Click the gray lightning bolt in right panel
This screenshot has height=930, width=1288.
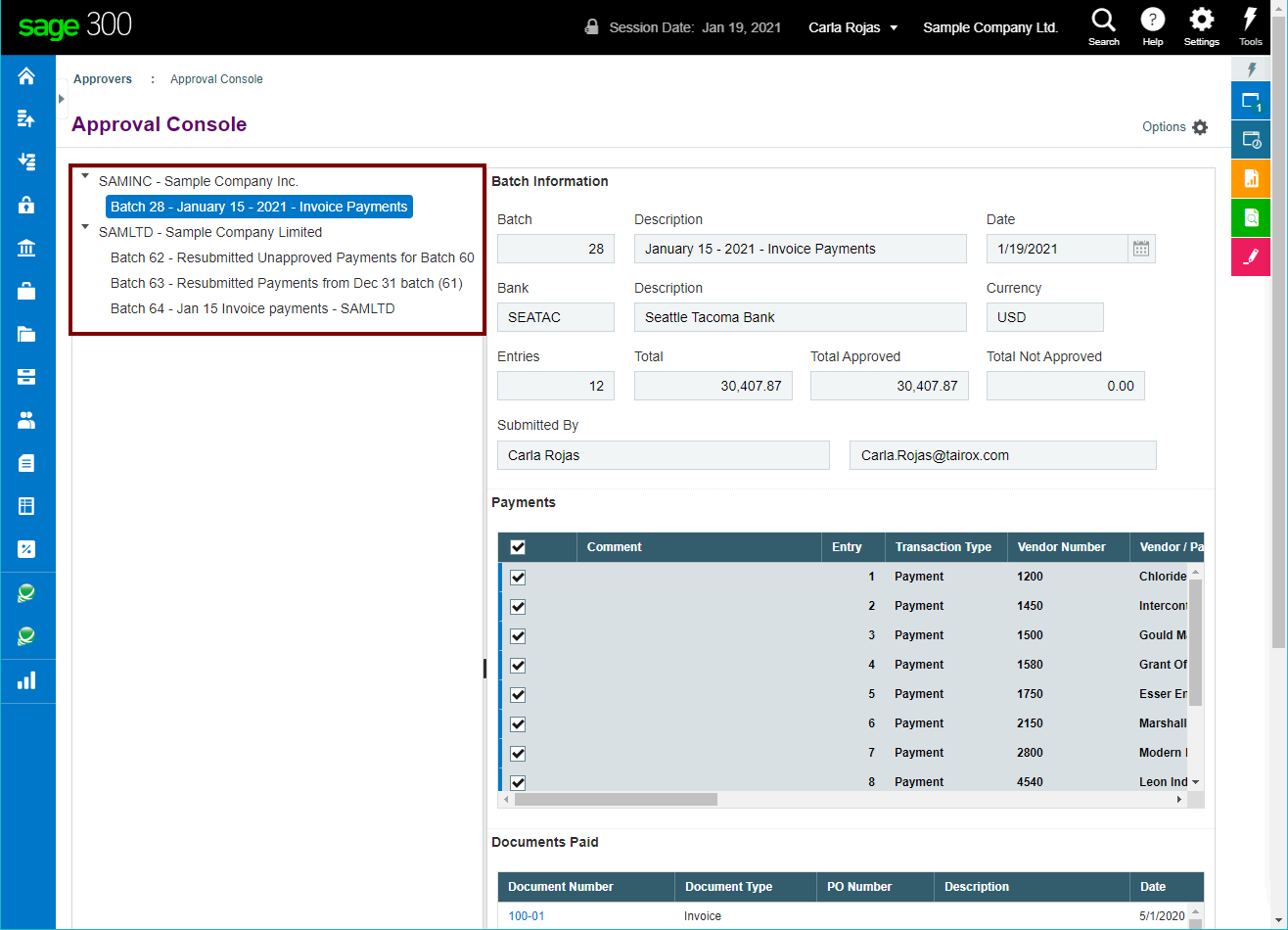(x=1251, y=70)
